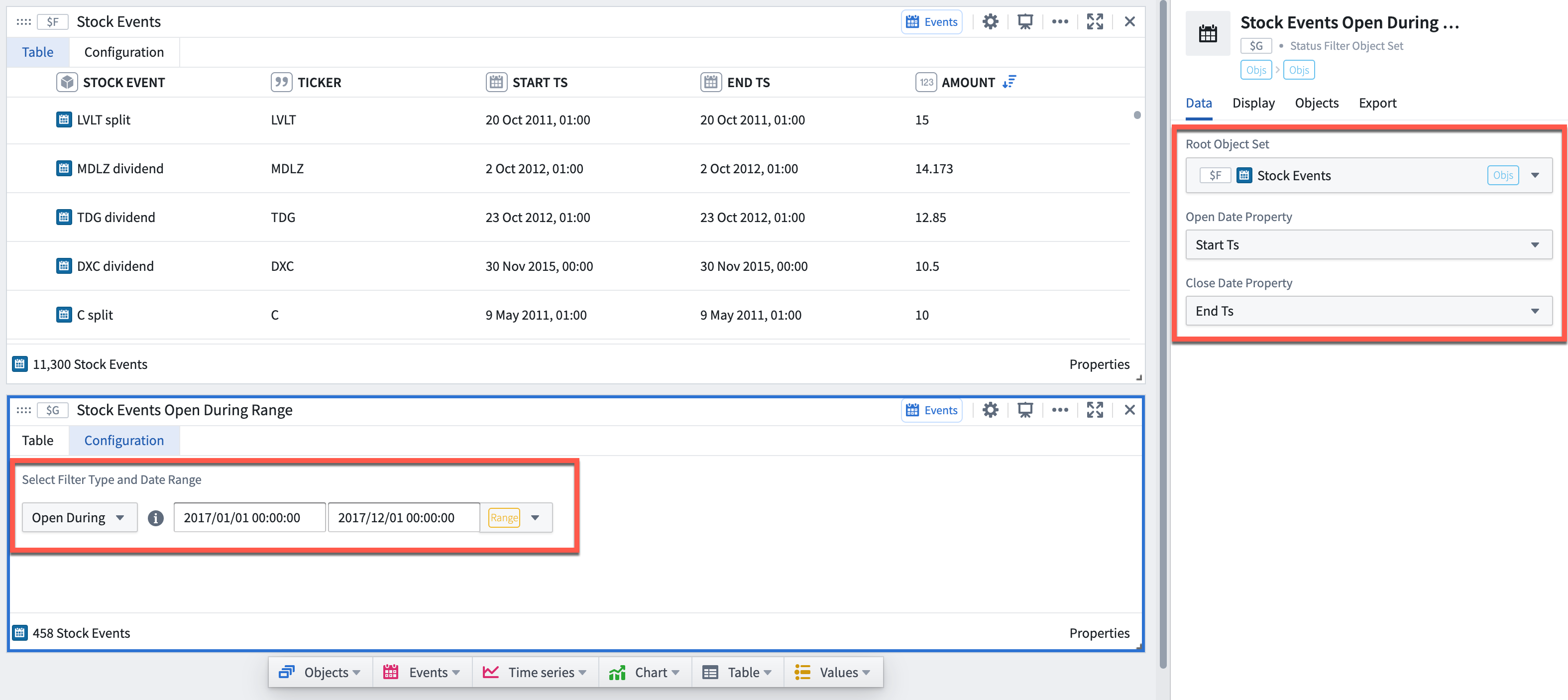
Task: Click the $G tag in Open During Range header
Action: click(52, 410)
